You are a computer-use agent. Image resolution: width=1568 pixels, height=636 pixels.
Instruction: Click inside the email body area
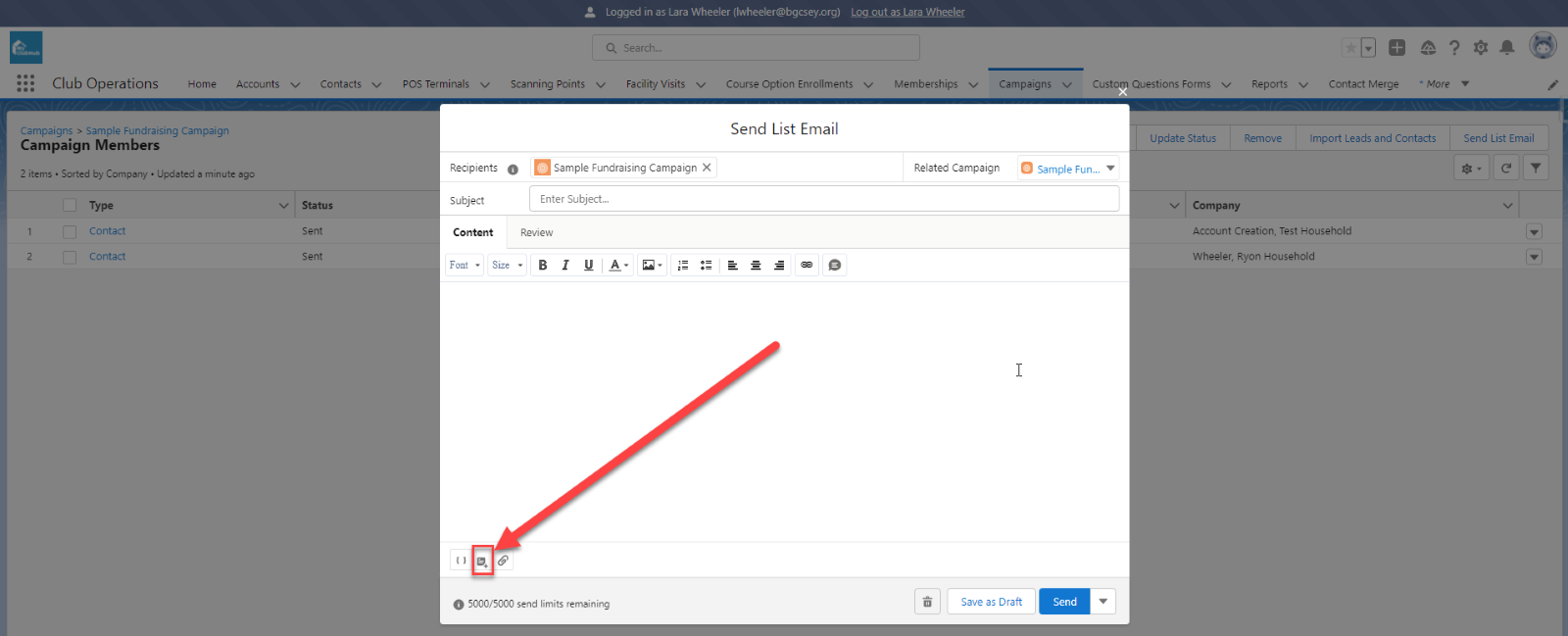coord(784,412)
